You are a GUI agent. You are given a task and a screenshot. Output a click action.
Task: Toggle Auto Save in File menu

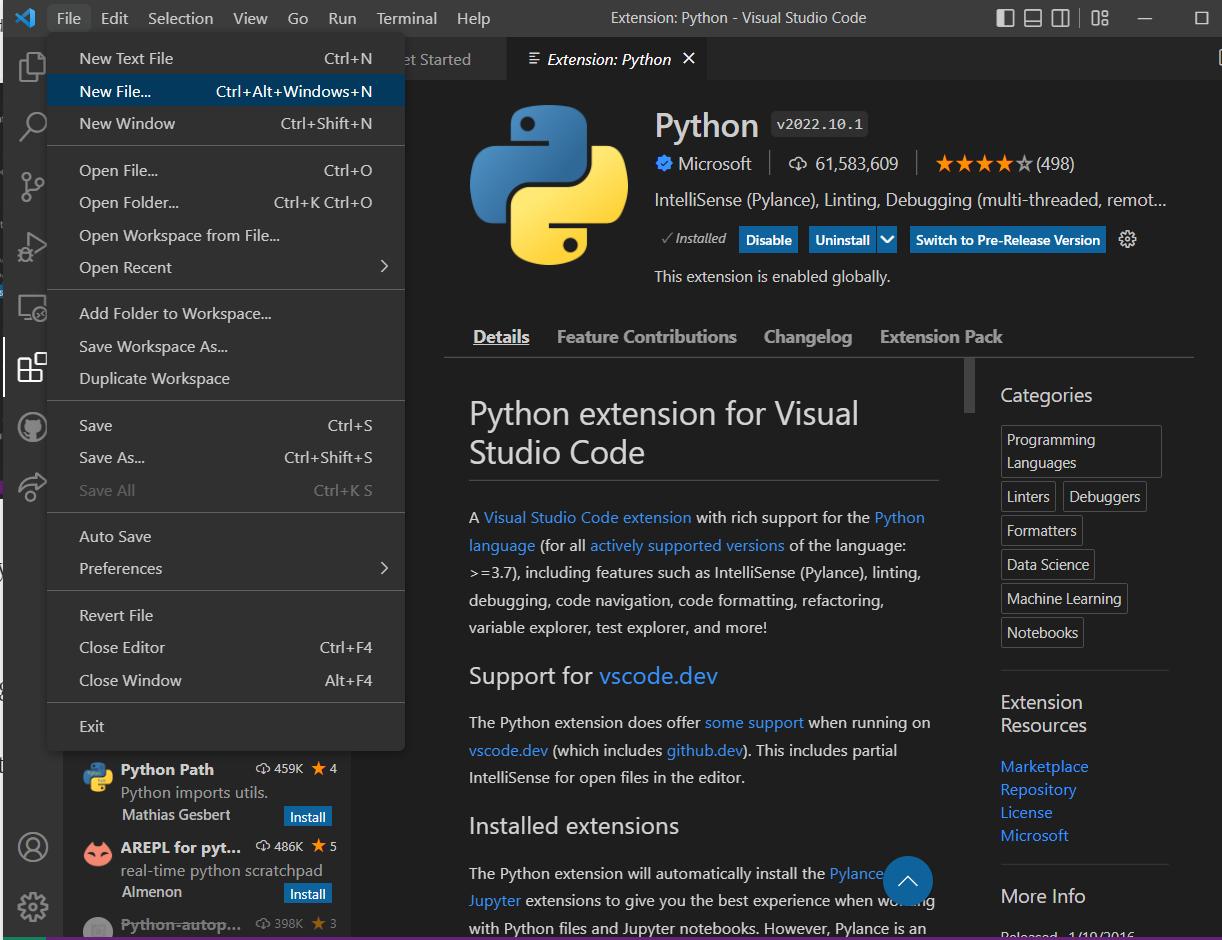tap(115, 537)
